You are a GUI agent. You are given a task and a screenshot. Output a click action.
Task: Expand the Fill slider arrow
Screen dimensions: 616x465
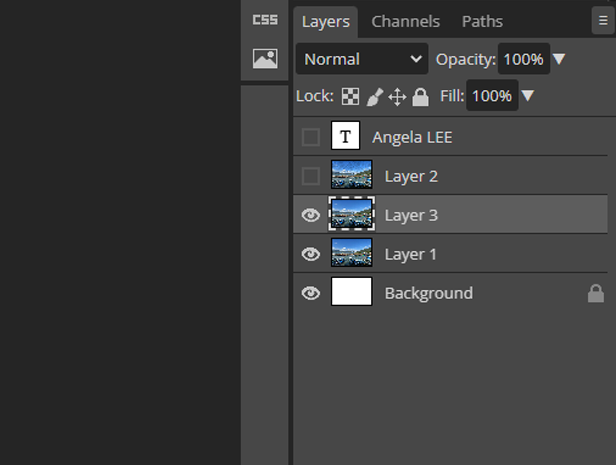[528, 97]
